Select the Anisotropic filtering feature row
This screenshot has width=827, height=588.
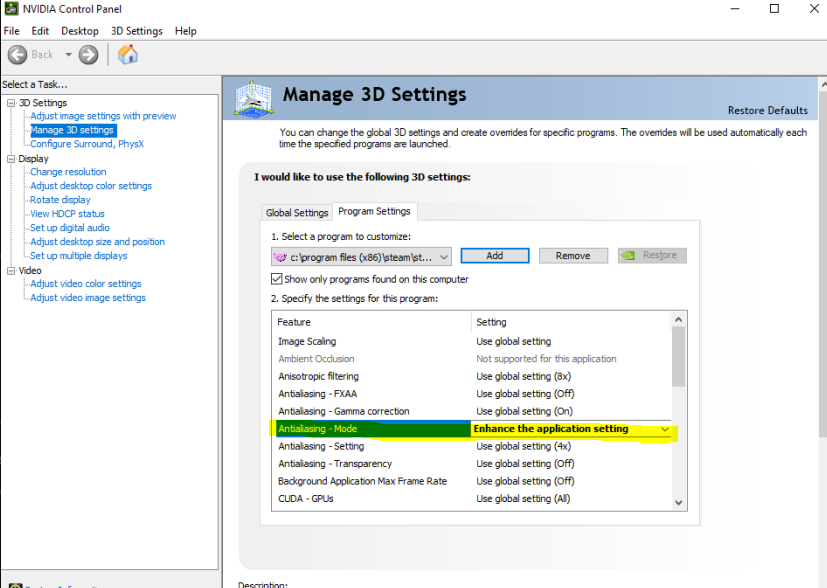coord(472,377)
